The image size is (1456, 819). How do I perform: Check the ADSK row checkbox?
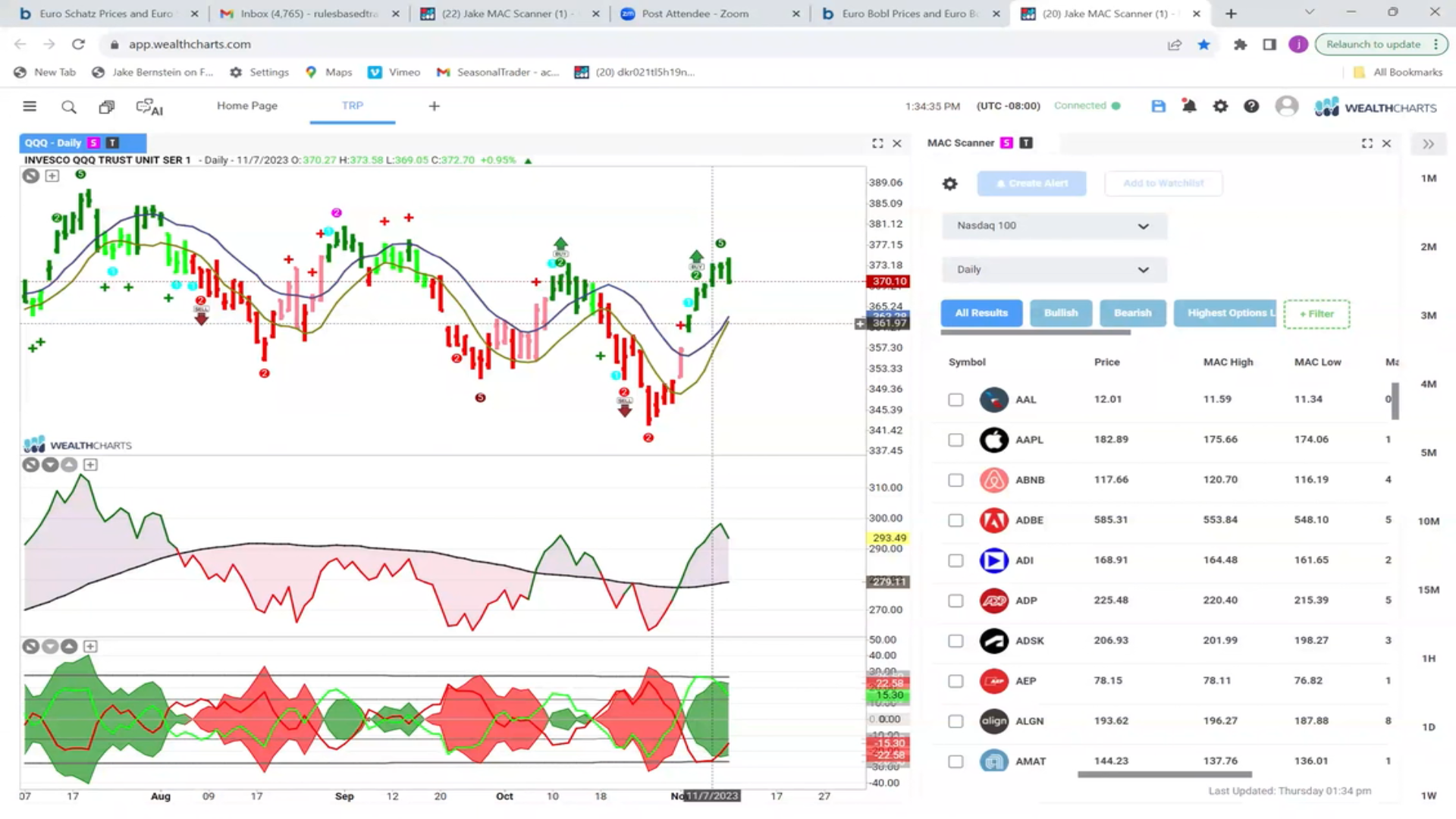point(955,641)
